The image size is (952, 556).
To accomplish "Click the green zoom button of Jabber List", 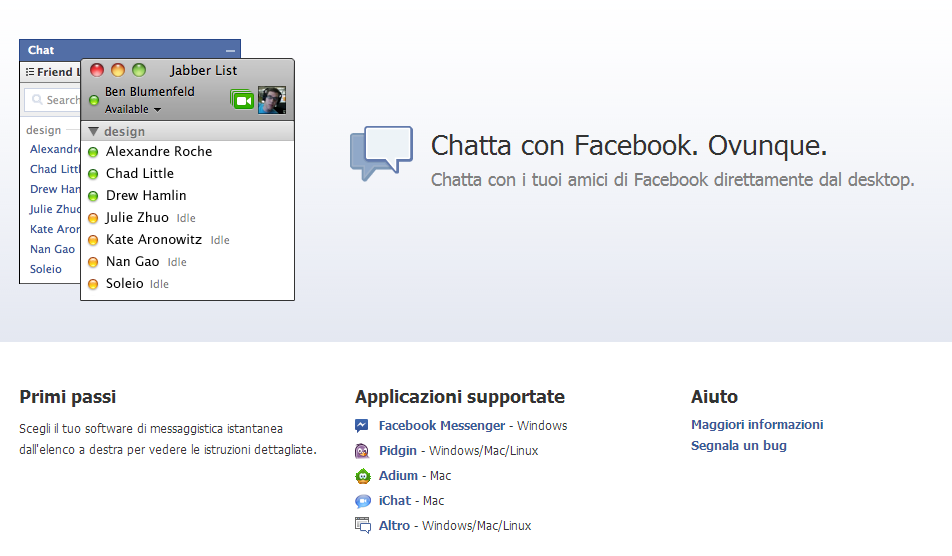I will pos(139,70).
